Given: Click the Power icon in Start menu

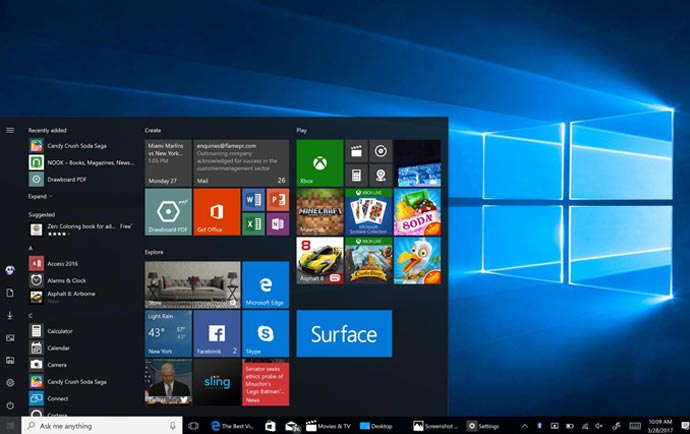Looking at the screenshot, I should pyautogui.click(x=10, y=405).
